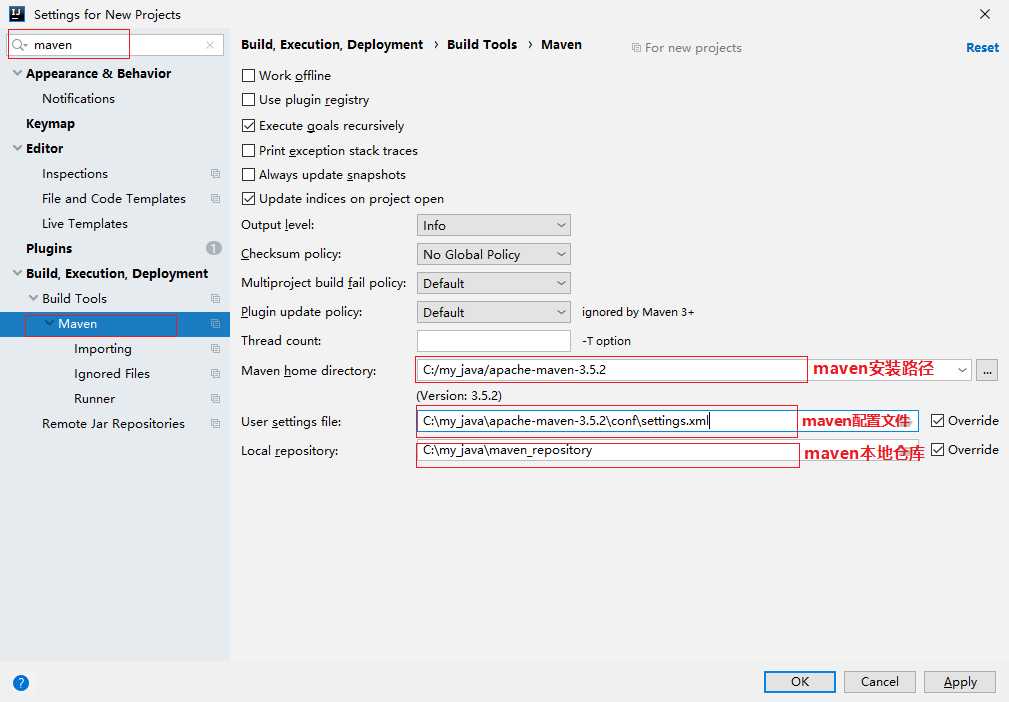Click the search magnifier icon in settings
1009x702 pixels.
[19, 45]
